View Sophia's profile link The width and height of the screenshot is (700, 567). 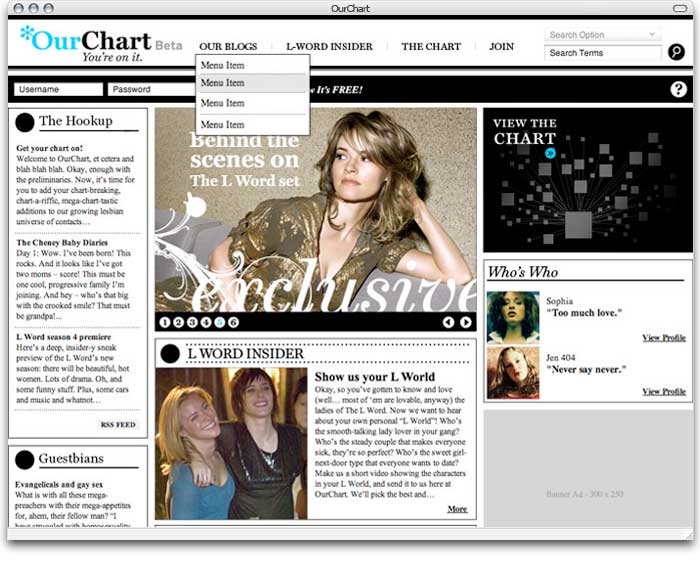pos(664,338)
